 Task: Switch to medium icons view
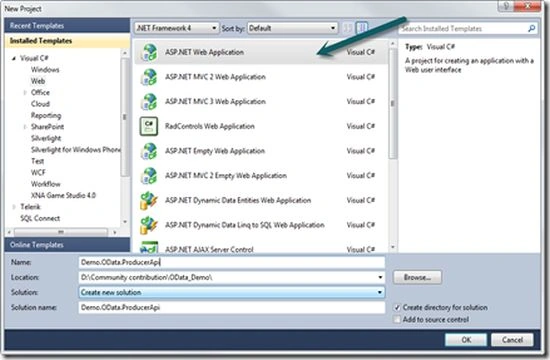coord(362,28)
